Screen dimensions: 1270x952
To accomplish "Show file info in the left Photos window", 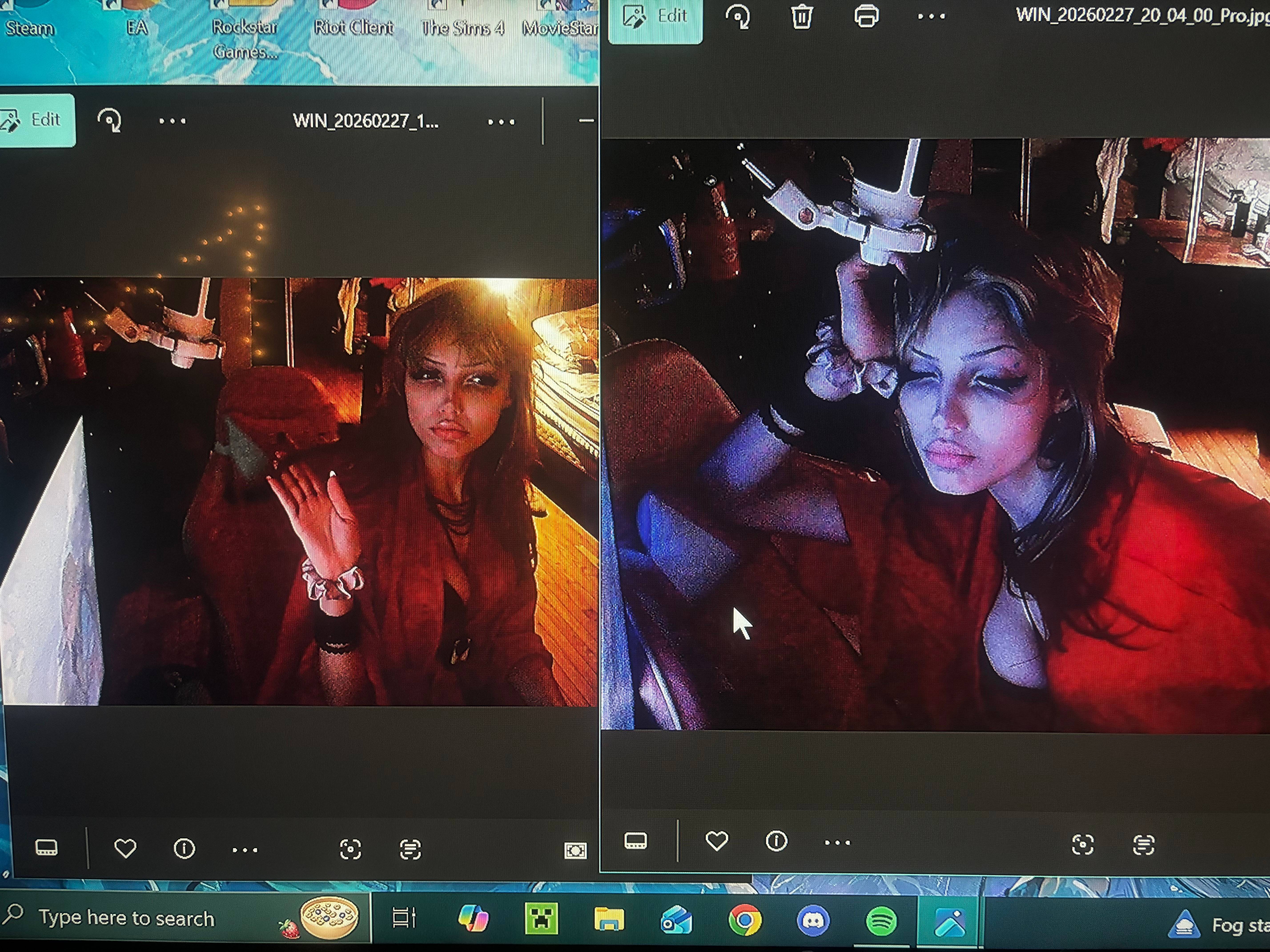I will (x=184, y=848).
